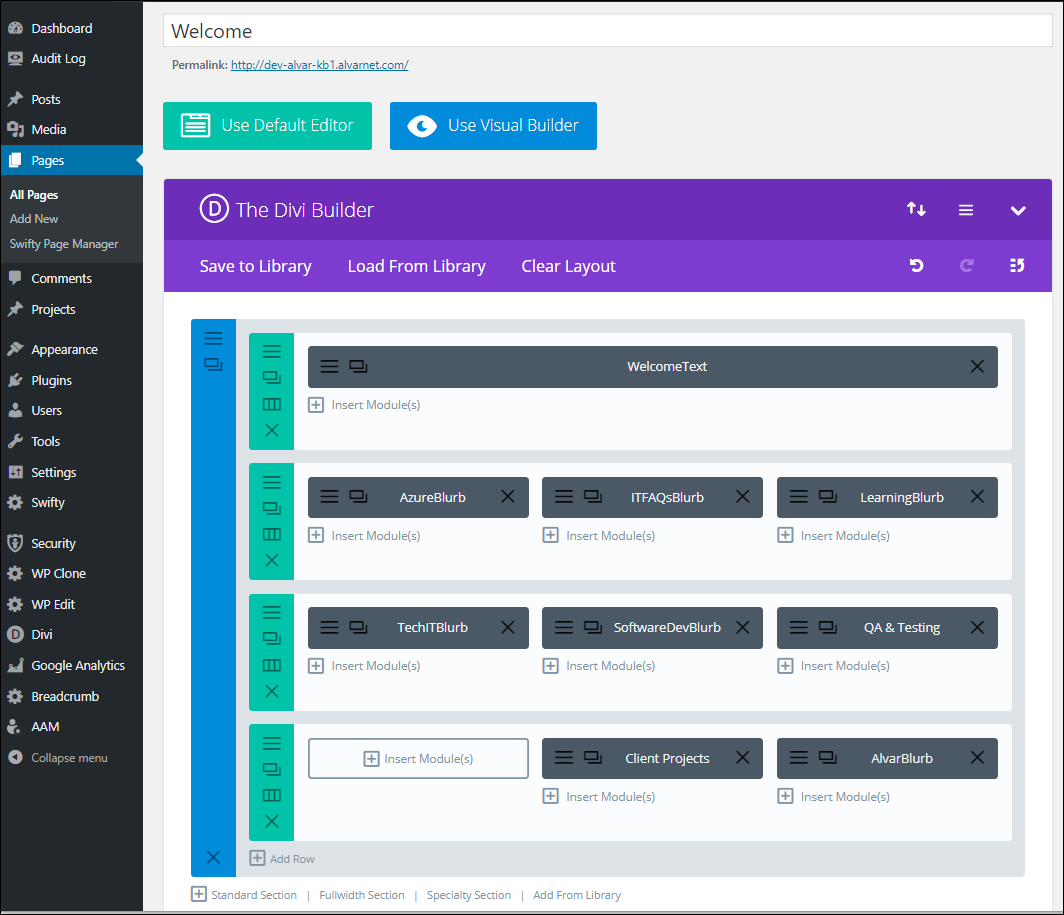Change column structure of WelcomeText row
Image resolution: width=1064 pixels, height=915 pixels.
(x=271, y=405)
